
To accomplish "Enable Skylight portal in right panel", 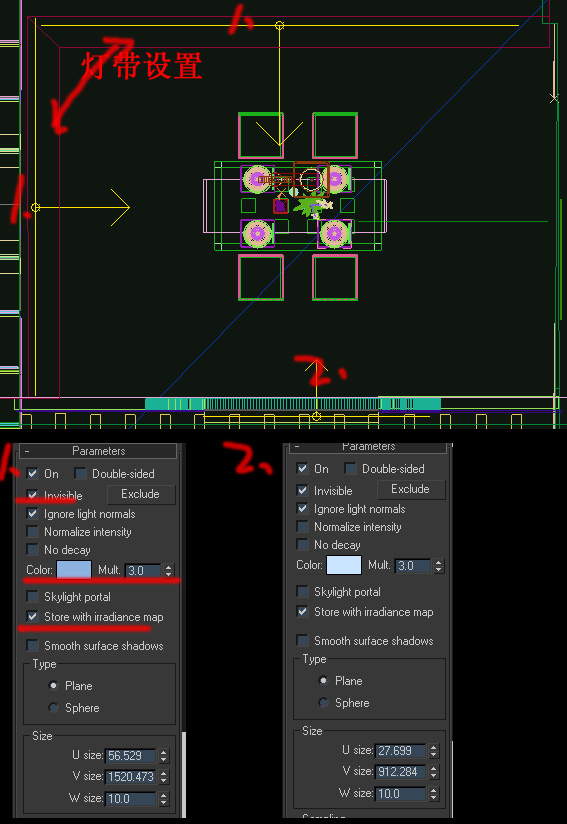I will (x=303, y=592).
